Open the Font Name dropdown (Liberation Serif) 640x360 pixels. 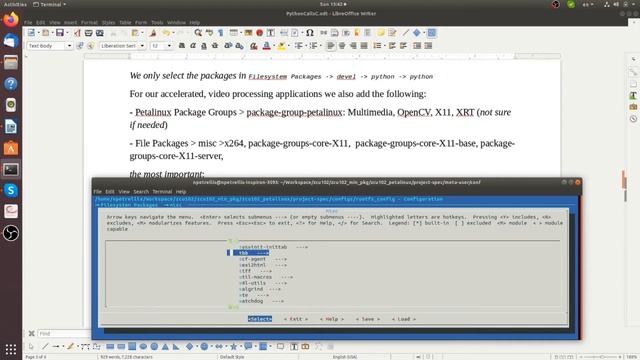click(x=142, y=46)
